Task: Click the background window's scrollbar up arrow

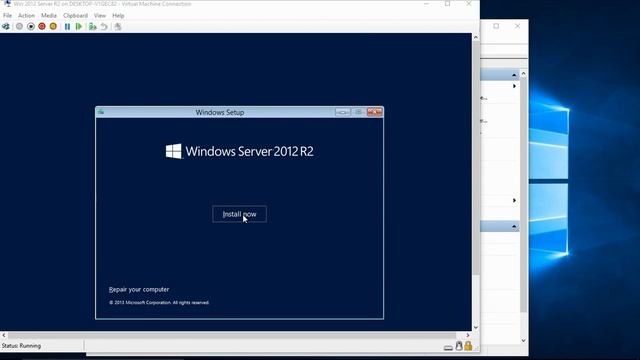Action: point(524,74)
